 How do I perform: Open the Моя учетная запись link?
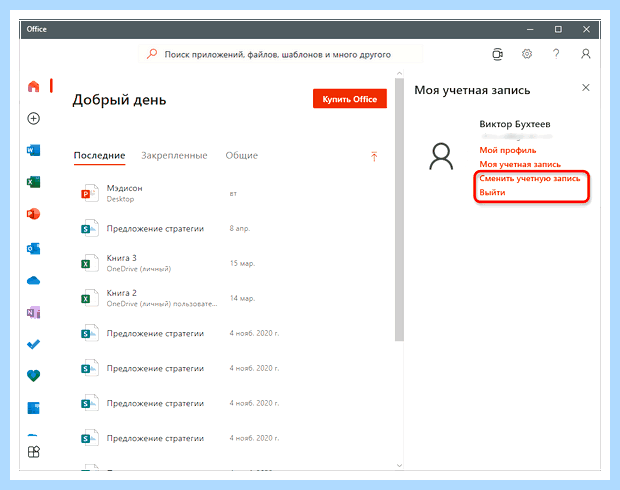point(520,164)
